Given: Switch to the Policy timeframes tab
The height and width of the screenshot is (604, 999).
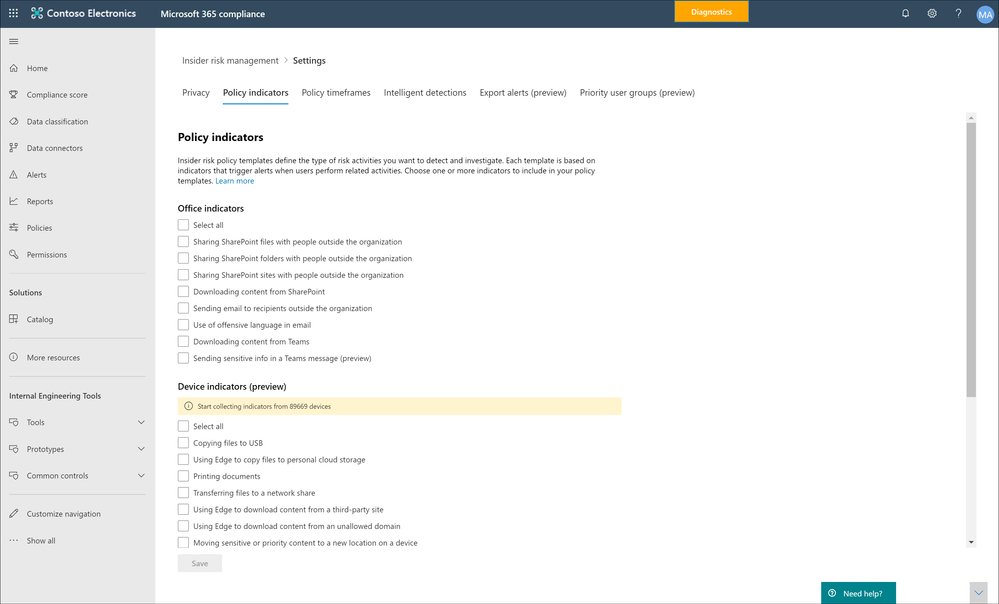Looking at the screenshot, I should click(x=336, y=93).
